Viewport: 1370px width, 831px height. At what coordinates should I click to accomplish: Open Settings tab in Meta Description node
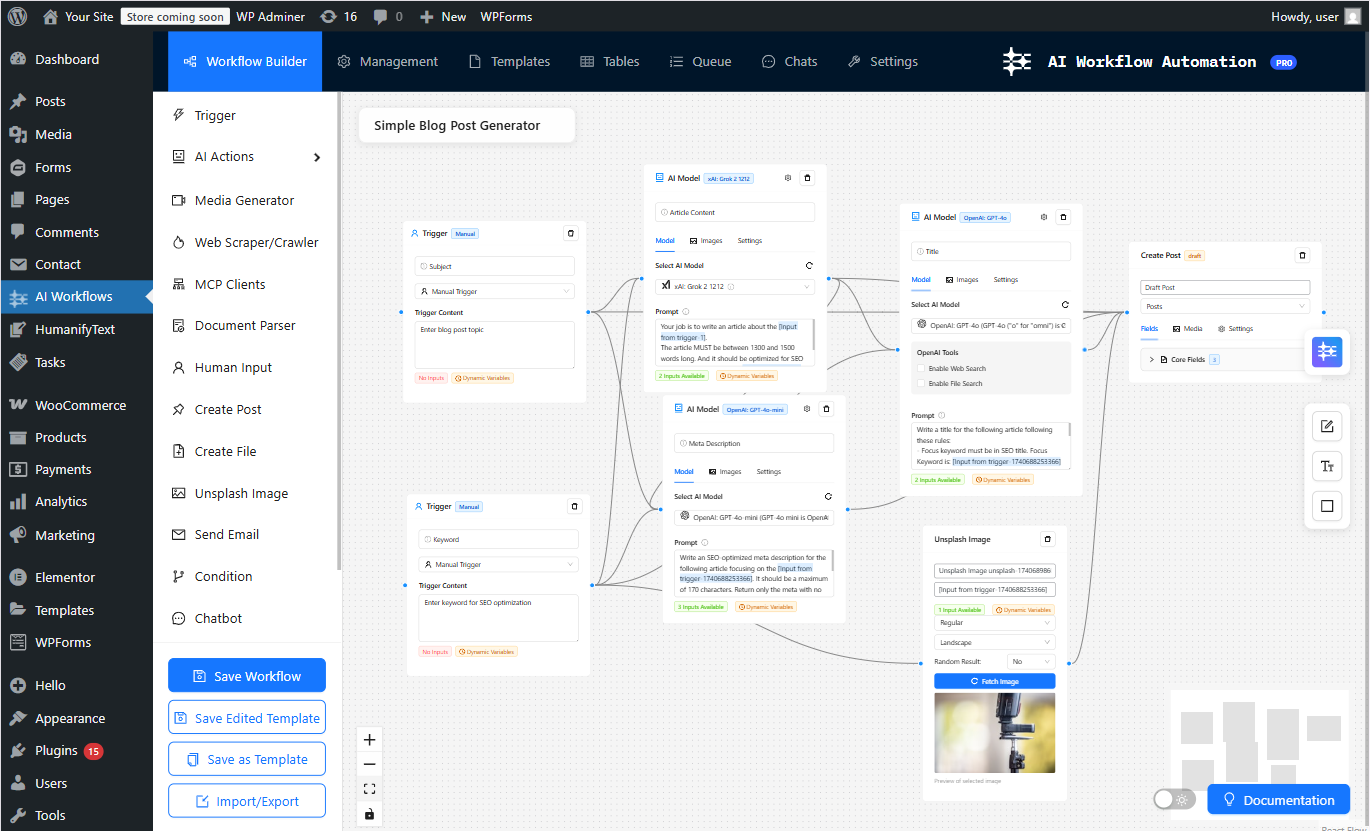pos(769,472)
